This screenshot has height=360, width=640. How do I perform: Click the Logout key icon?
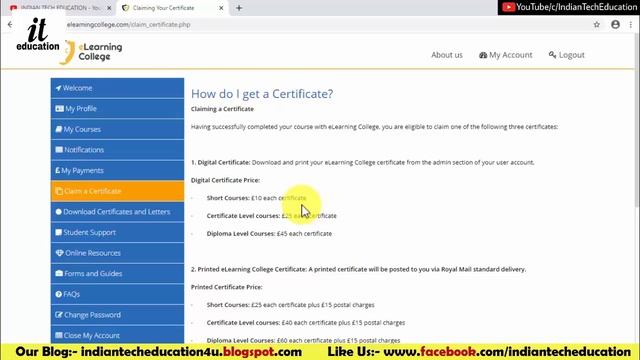[552, 55]
